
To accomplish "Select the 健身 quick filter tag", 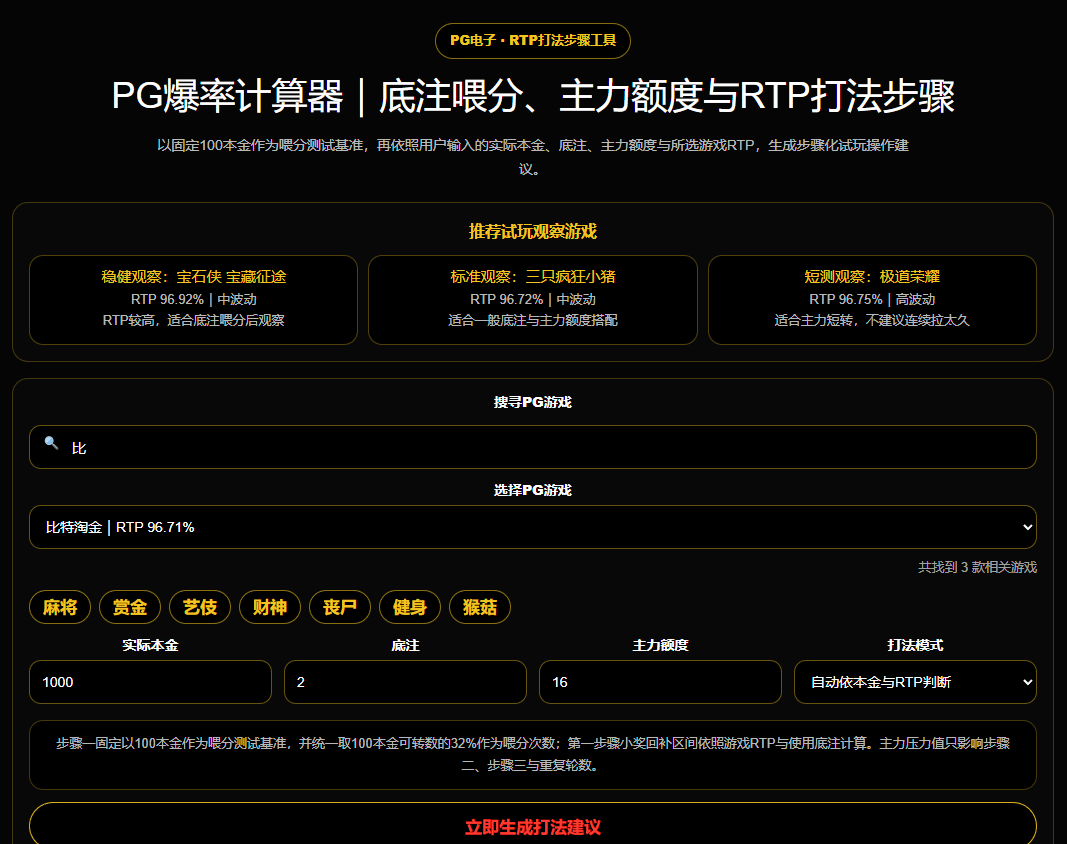I will coord(410,607).
